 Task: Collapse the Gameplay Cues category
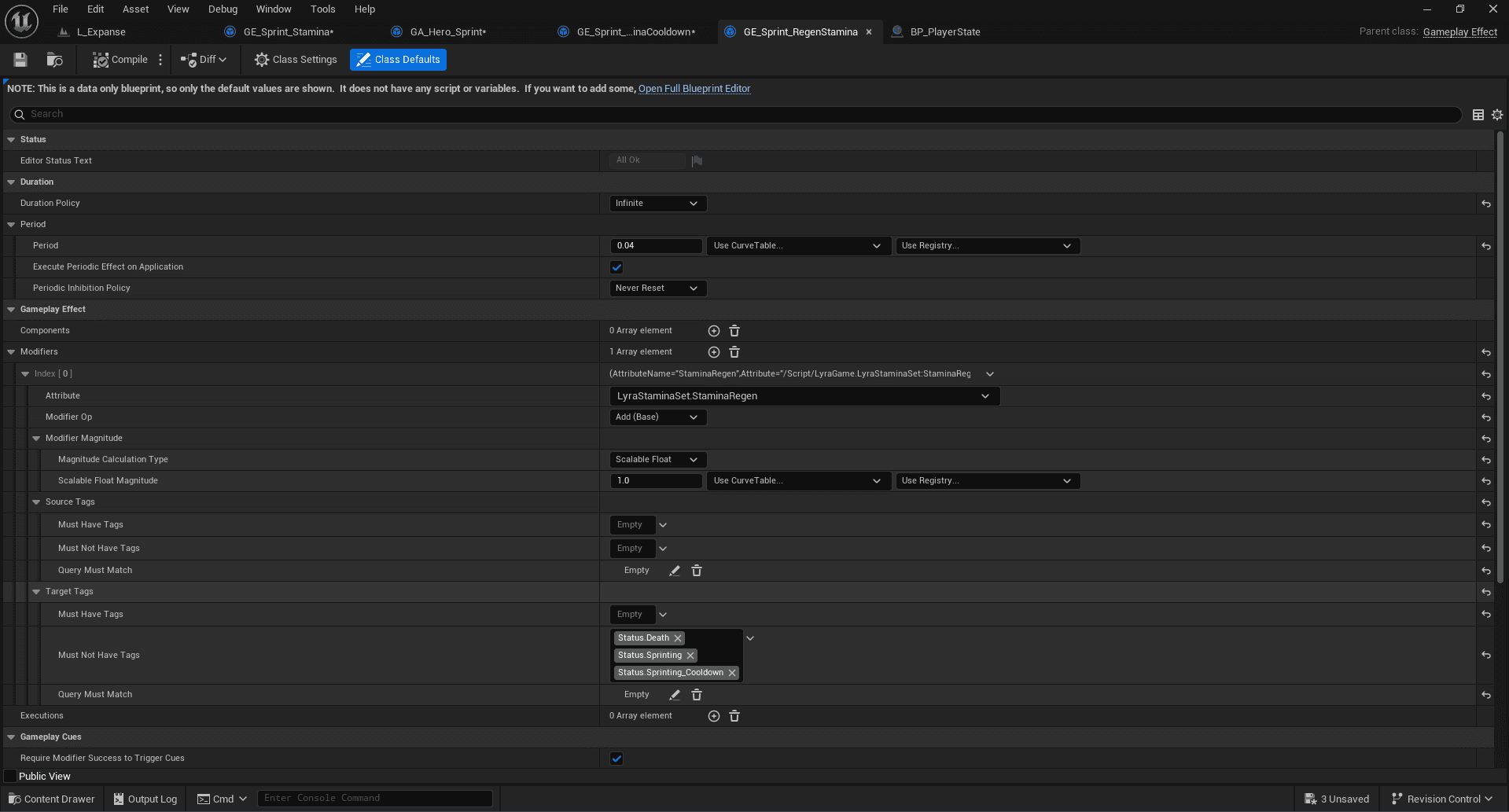pyautogui.click(x=11, y=737)
